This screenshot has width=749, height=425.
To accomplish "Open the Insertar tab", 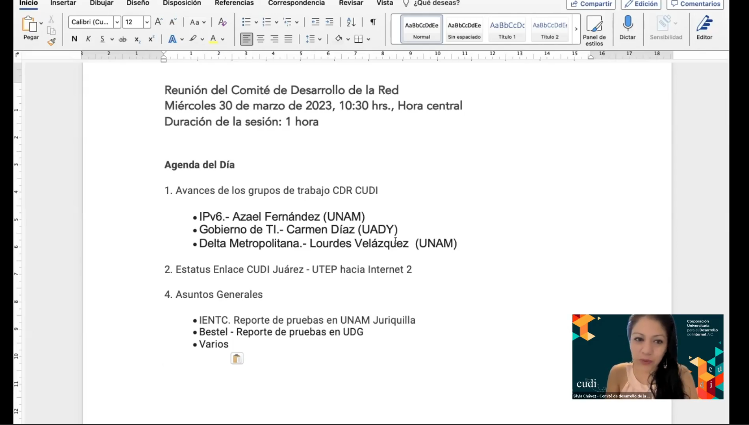I will 64,3.
